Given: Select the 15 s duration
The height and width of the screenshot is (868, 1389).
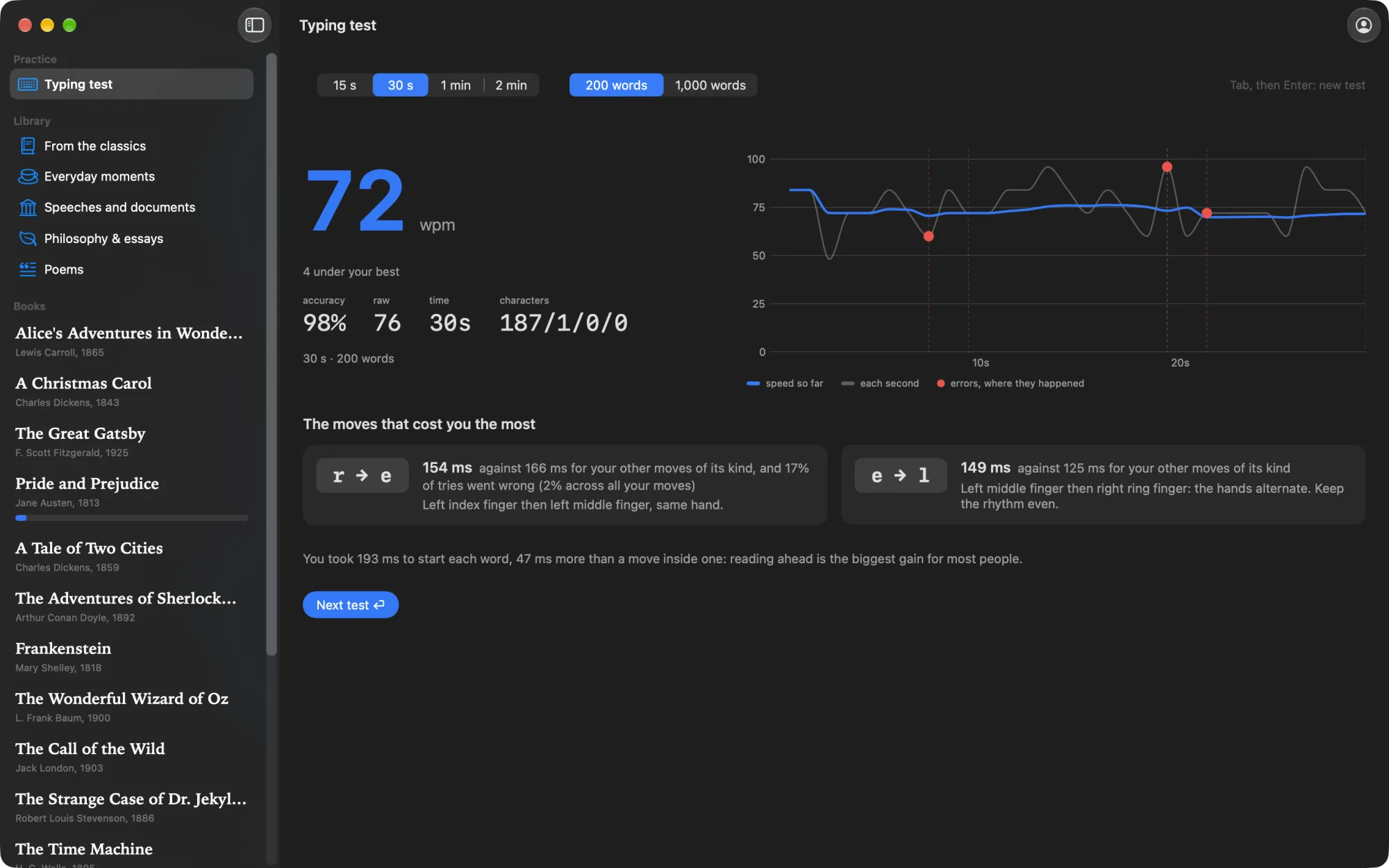Looking at the screenshot, I should point(344,85).
